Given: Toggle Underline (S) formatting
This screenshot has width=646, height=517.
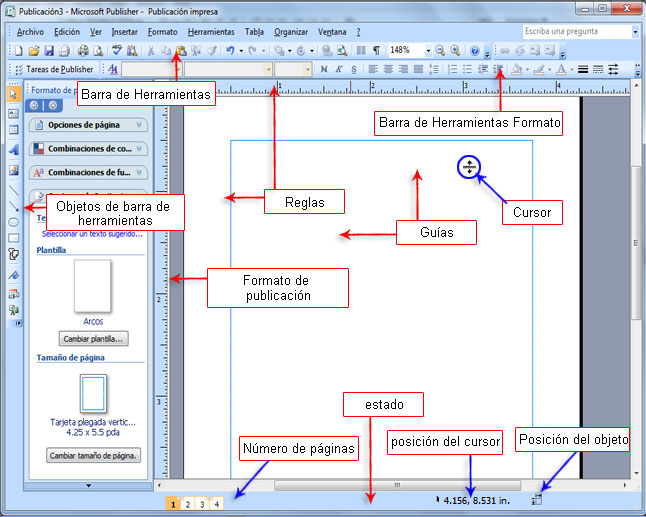Looking at the screenshot, I should [354, 69].
